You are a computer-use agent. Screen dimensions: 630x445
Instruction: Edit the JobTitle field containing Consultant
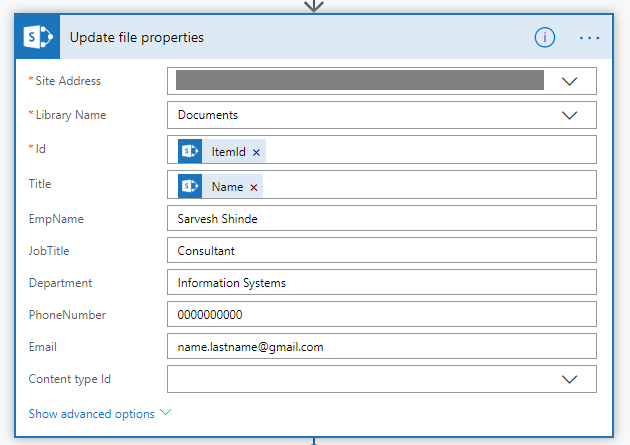tap(381, 251)
